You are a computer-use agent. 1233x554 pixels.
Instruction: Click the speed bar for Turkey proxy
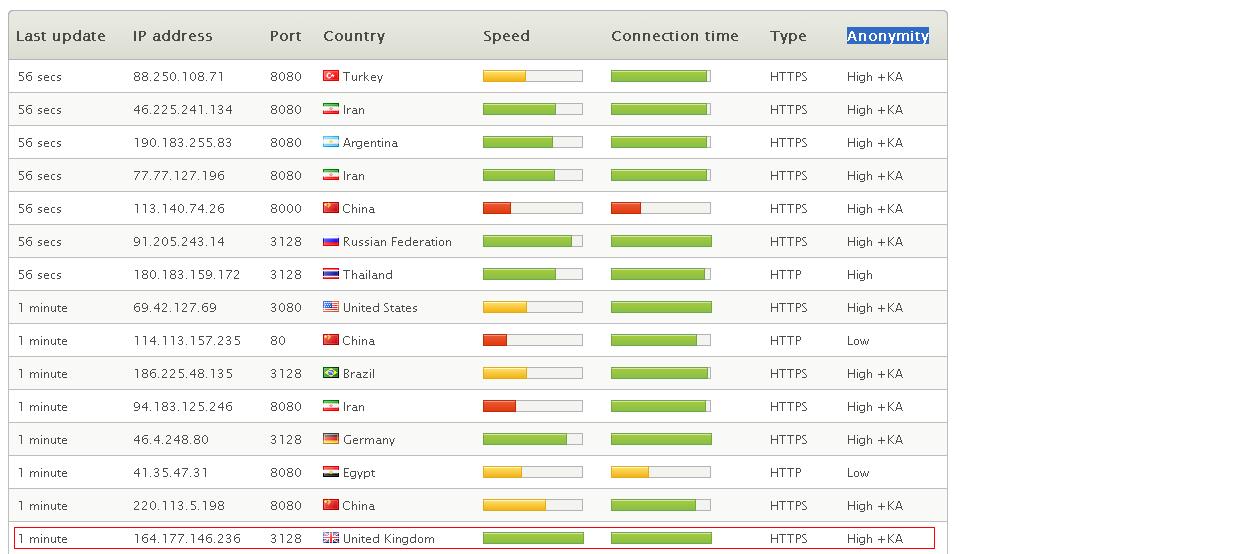[533, 76]
